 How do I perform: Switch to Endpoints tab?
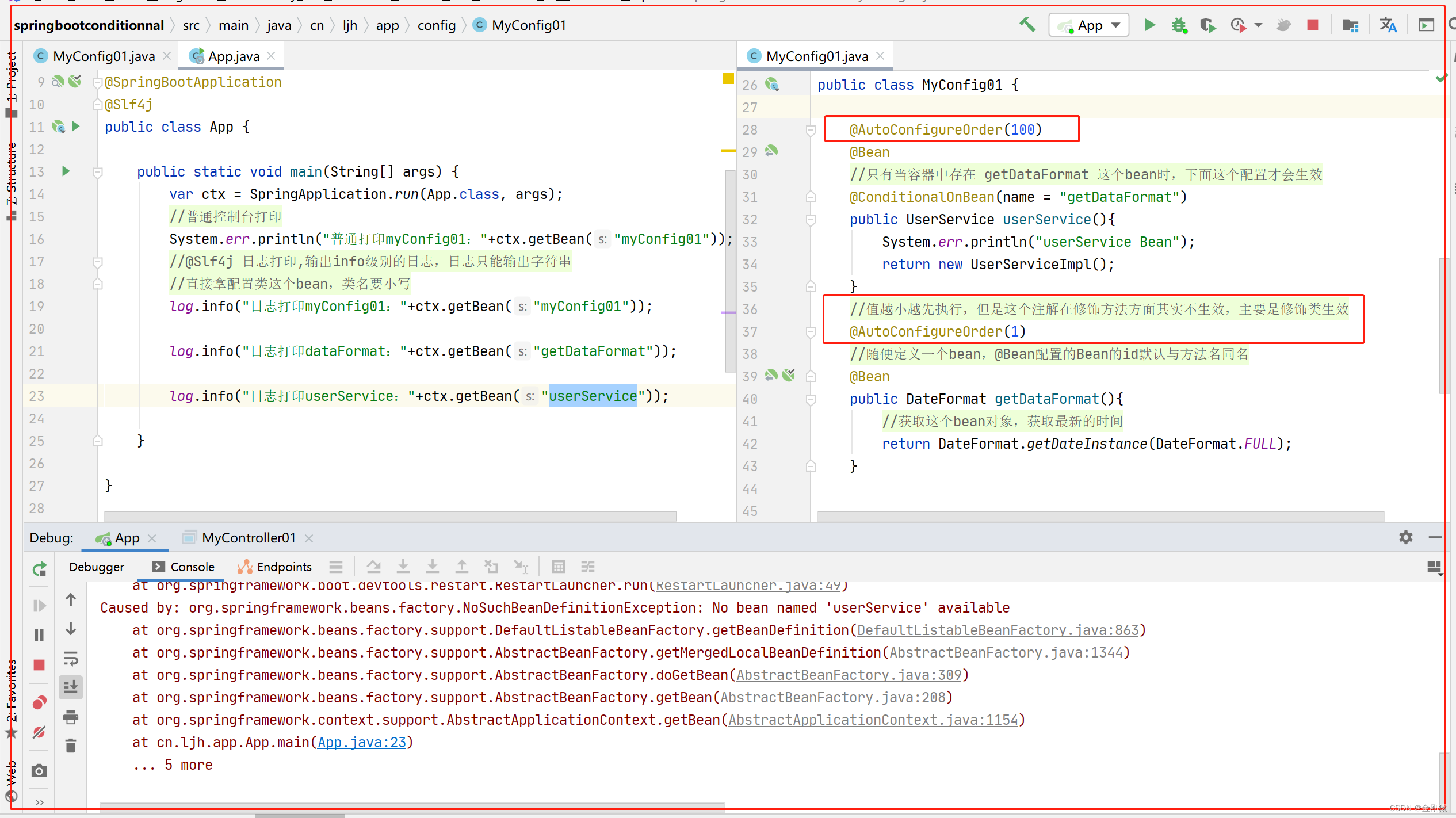(275, 567)
